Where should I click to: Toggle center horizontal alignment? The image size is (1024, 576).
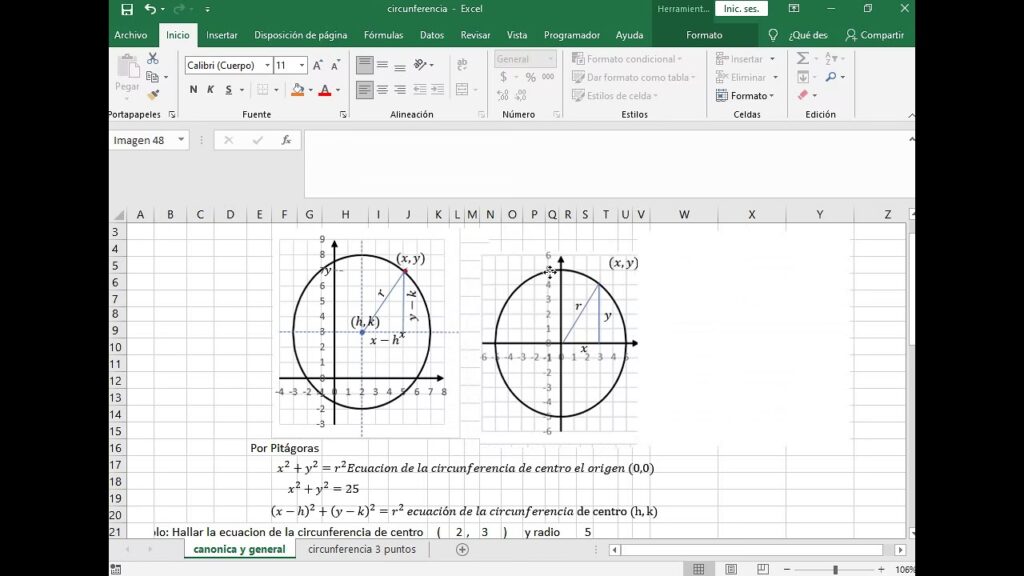[382, 90]
